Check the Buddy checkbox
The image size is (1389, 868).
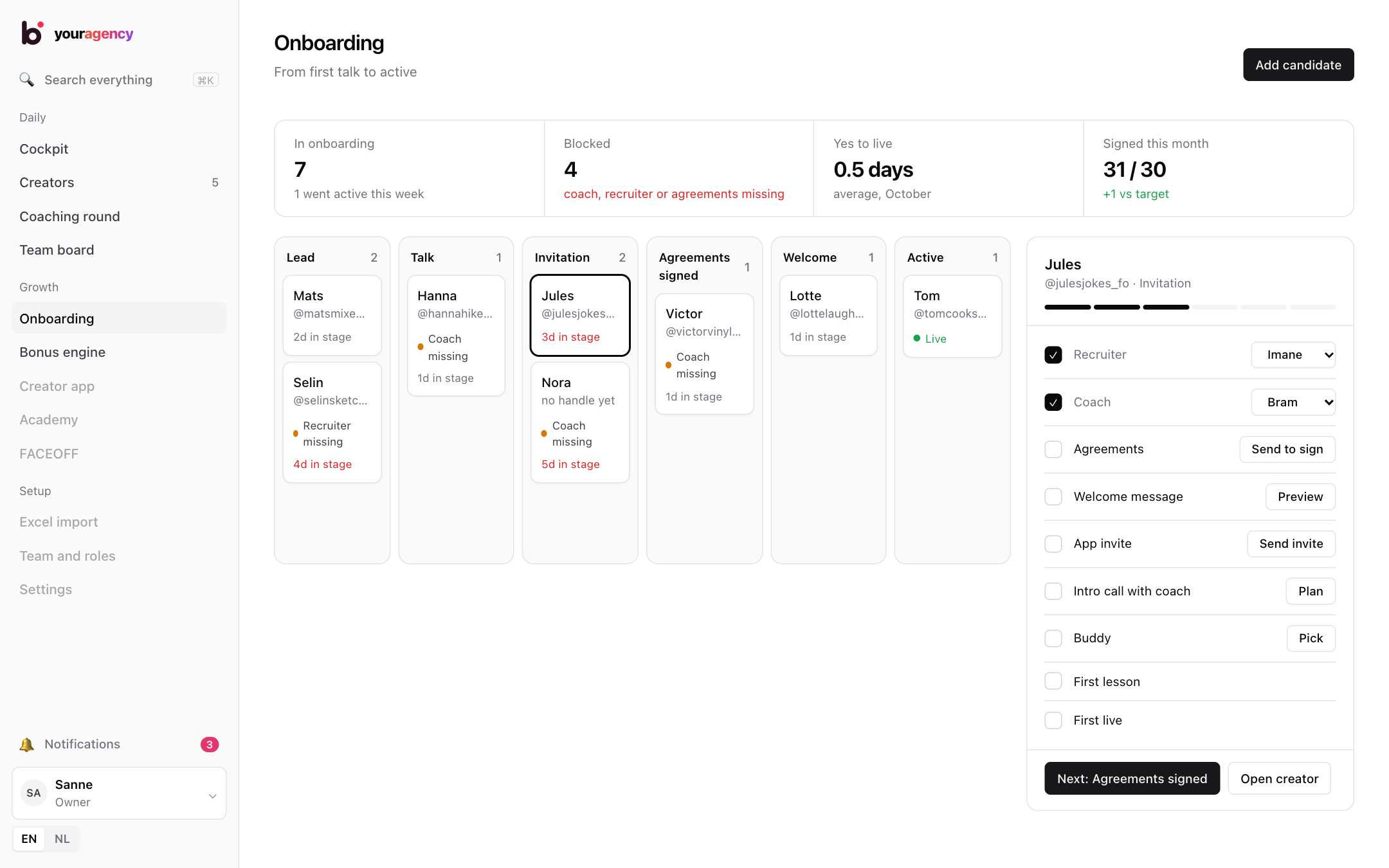tap(1053, 638)
